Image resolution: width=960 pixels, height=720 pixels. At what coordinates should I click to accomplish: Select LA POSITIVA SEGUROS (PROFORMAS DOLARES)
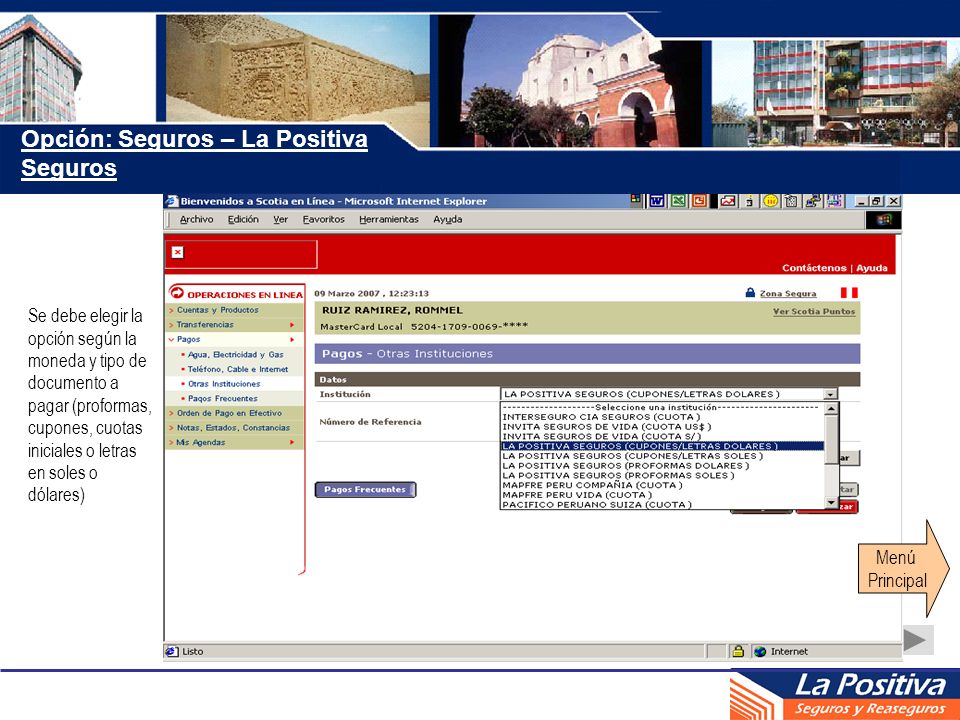point(662,466)
